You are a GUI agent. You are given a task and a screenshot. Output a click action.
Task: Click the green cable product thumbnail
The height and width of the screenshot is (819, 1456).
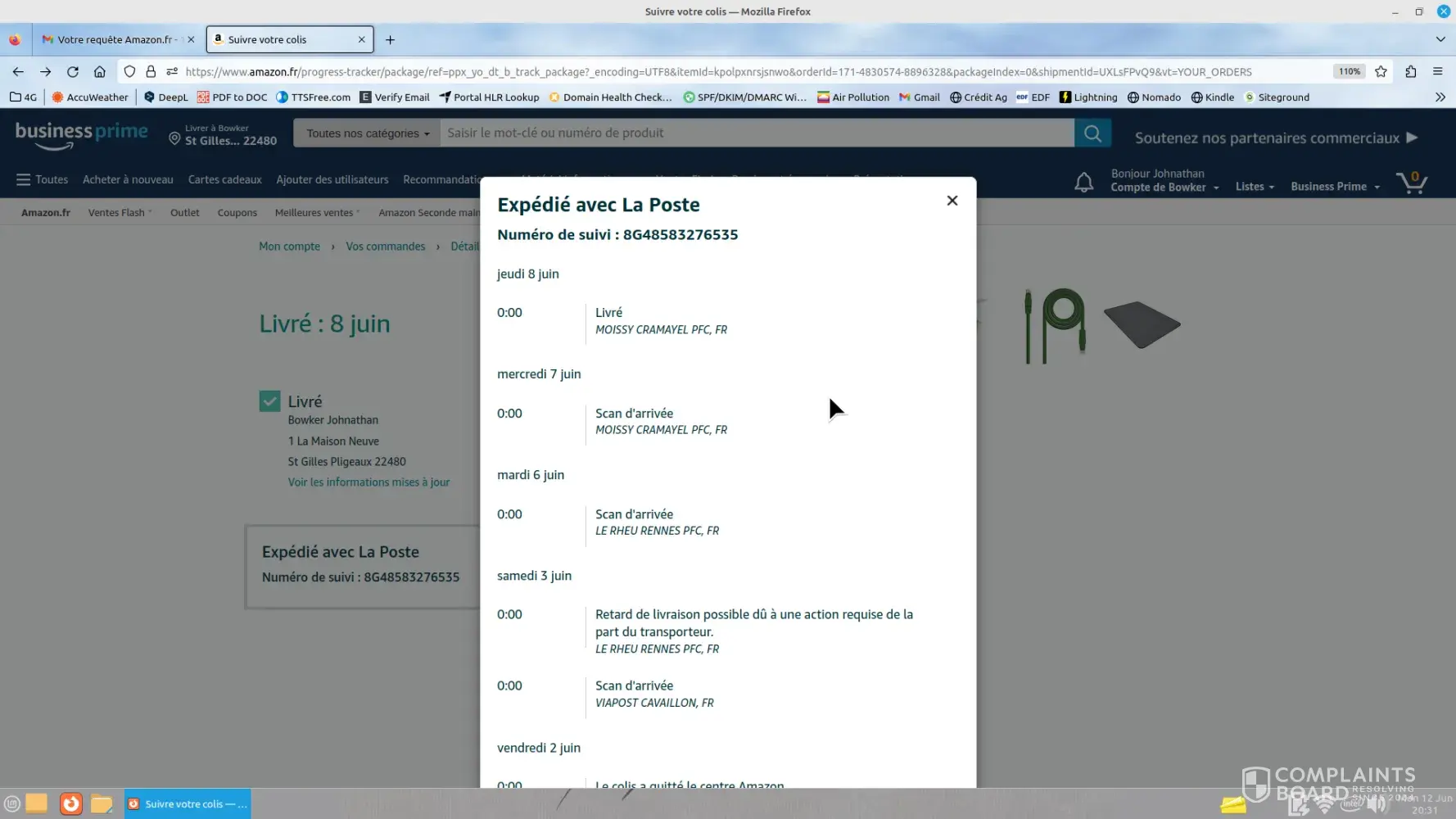point(1056,325)
